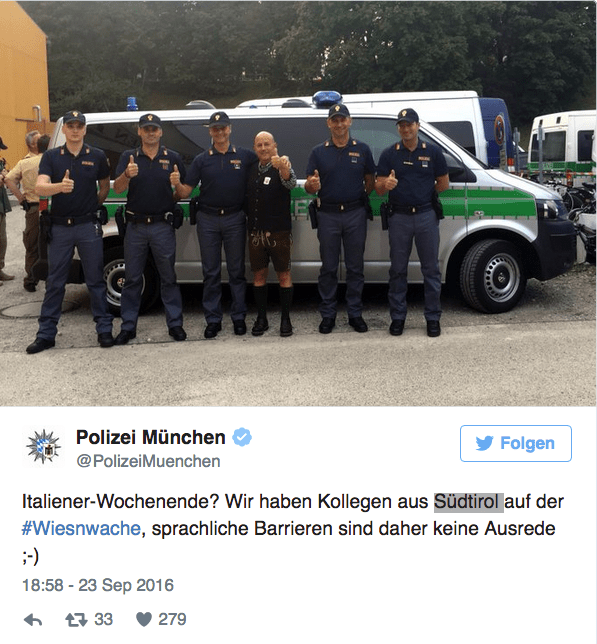The image size is (597, 644).
Task: Retweet using the retweet arrows icon
Action: tap(76, 619)
